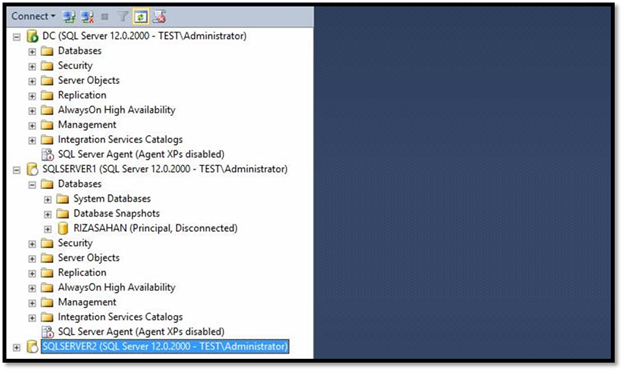Collapse the DC server node
The height and width of the screenshot is (371, 623).
(17, 37)
